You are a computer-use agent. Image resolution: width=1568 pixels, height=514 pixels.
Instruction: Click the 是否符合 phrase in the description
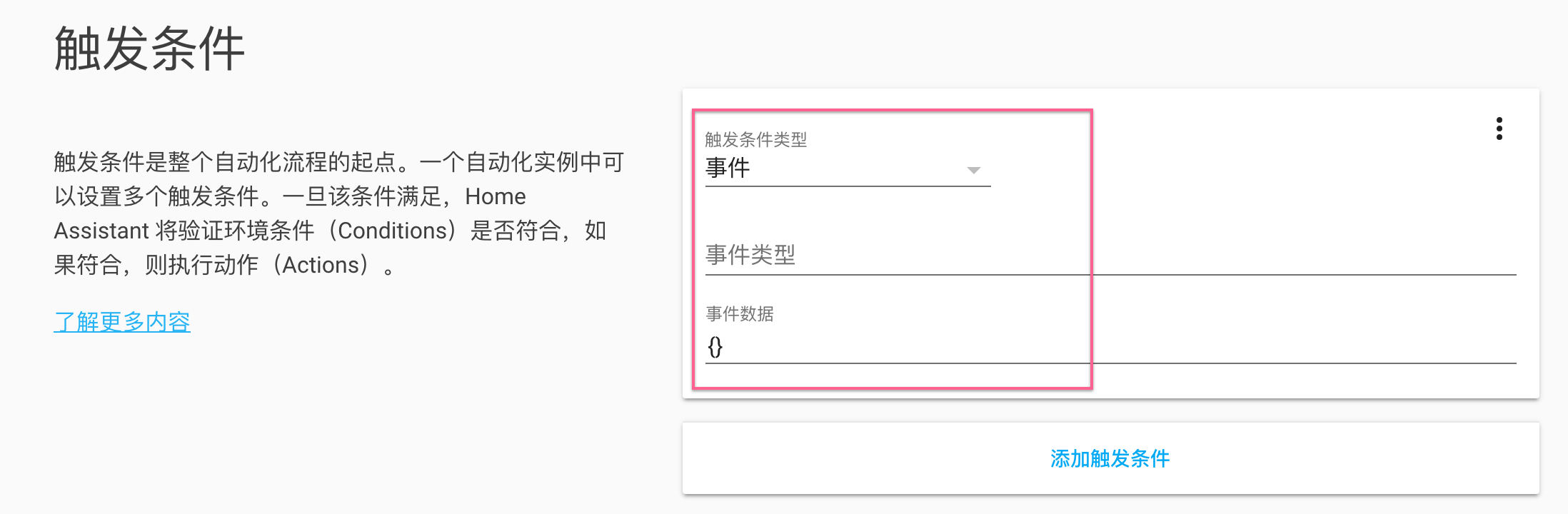(516, 231)
